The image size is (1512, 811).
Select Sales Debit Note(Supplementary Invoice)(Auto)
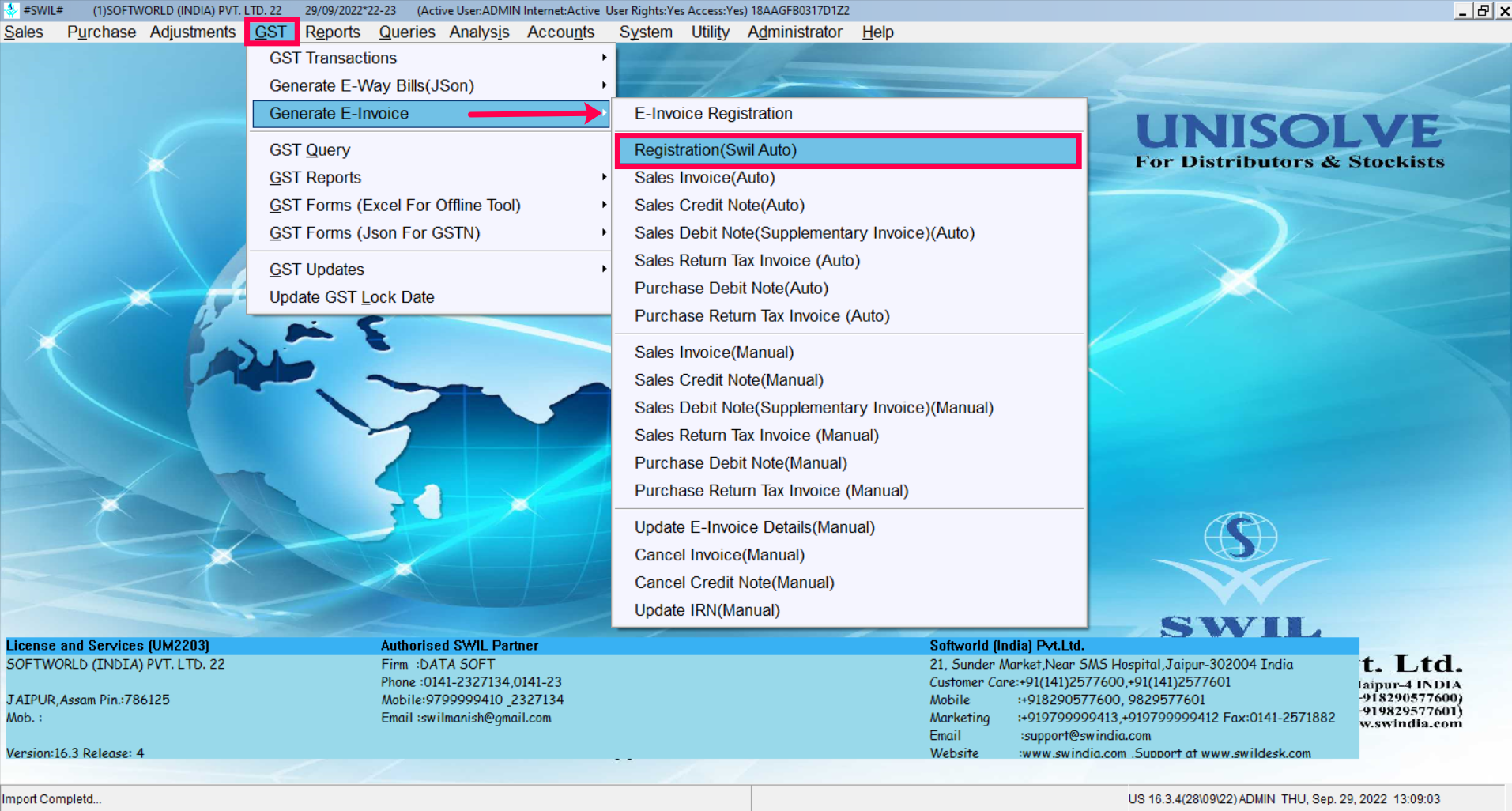click(849, 232)
